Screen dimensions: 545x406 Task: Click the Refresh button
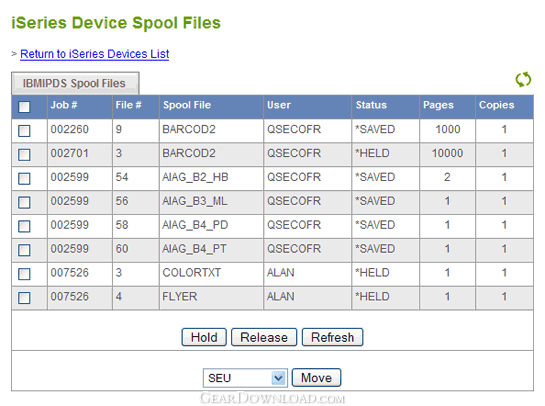pyautogui.click(x=332, y=337)
